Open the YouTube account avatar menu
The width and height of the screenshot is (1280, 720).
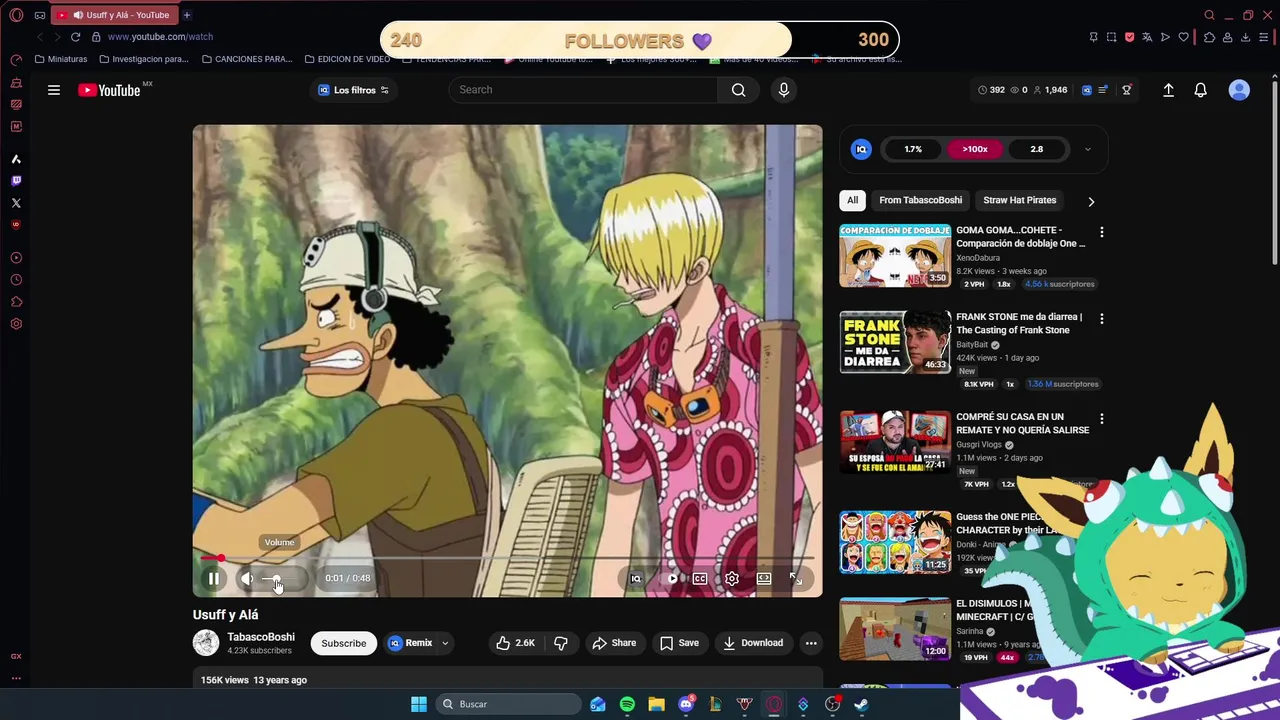(1239, 90)
